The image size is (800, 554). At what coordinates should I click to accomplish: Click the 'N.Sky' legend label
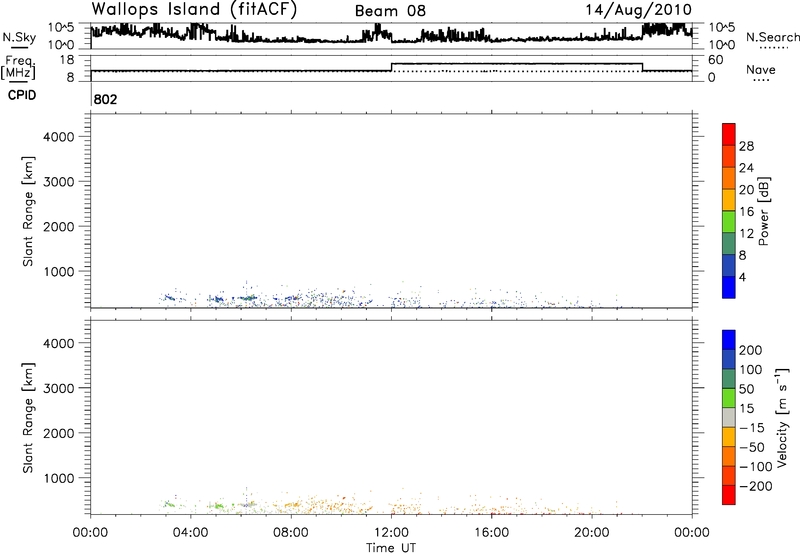pyautogui.click(x=19, y=37)
